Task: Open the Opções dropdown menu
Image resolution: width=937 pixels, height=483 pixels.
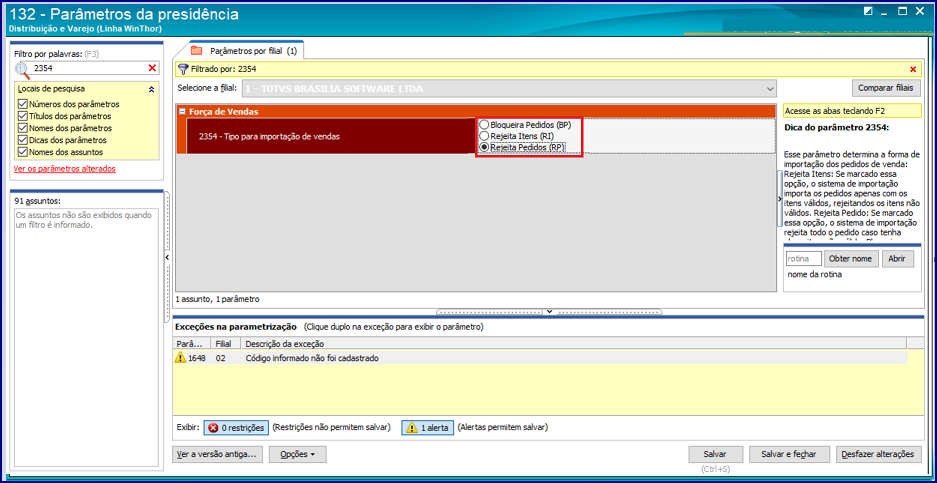Action: [298, 454]
